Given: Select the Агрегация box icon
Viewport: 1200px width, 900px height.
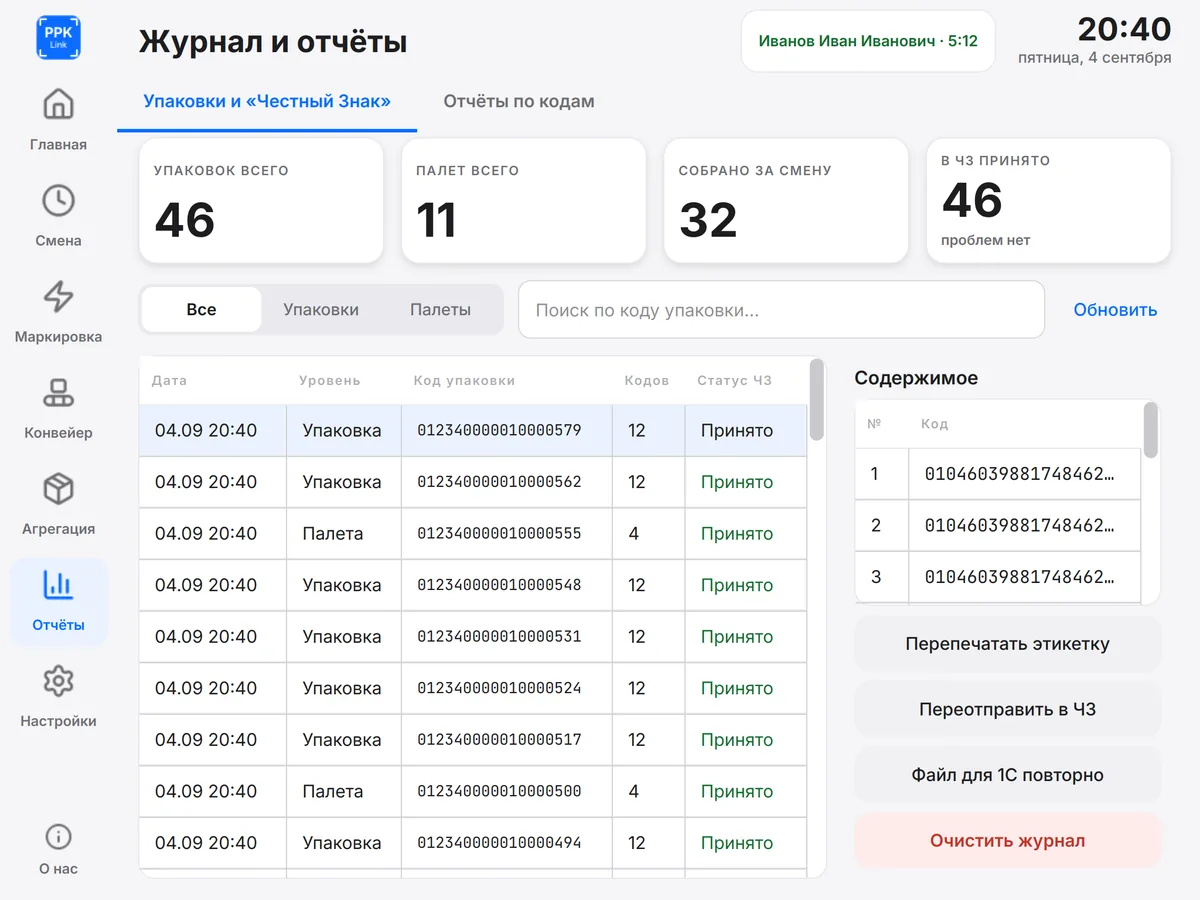Looking at the screenshot, I should pyautogui.click(x=58, y=488).
